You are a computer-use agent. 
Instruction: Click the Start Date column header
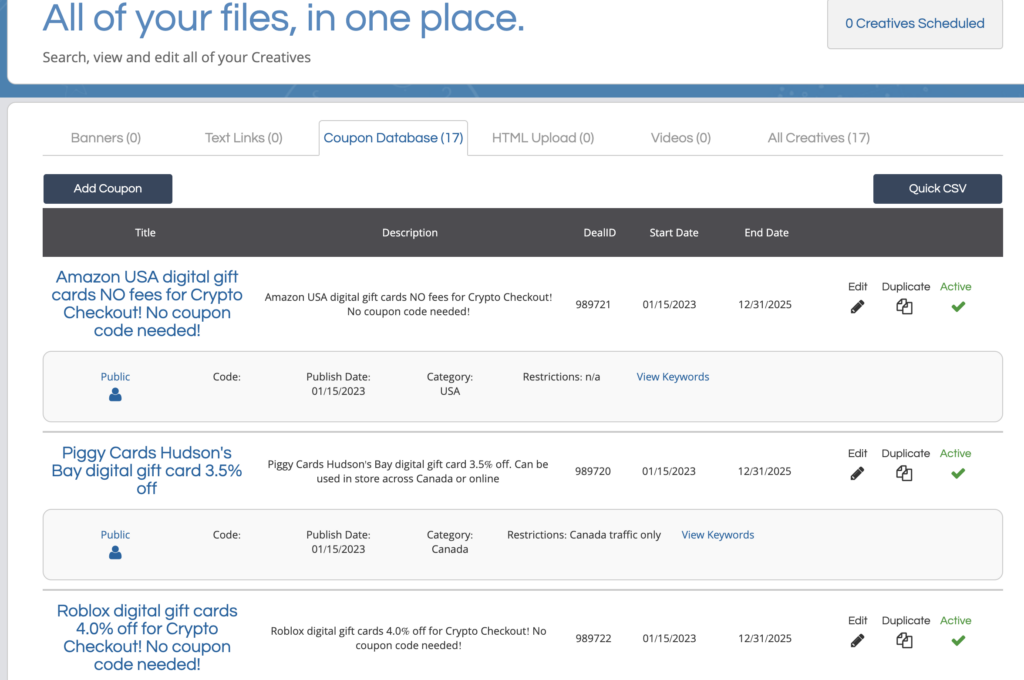coord(673,233)
